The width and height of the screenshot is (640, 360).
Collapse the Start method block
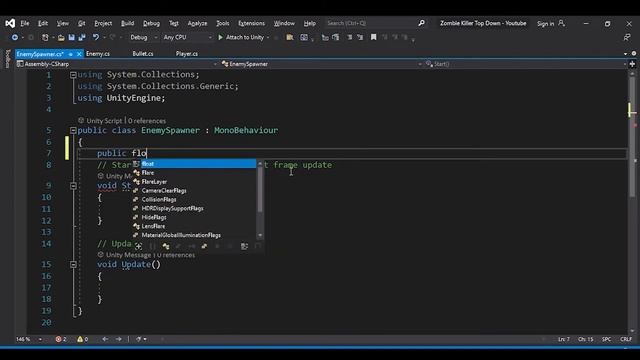tap(73, 186)
